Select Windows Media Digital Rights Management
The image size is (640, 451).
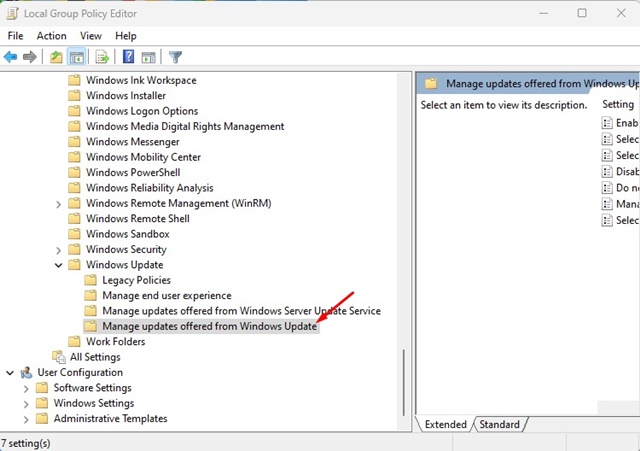click(185, 127)
